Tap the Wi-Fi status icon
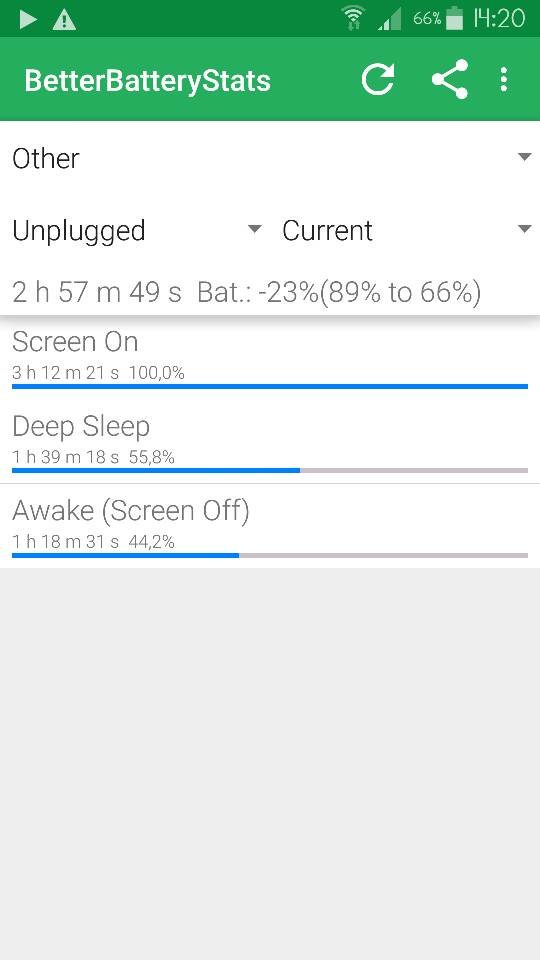 353,18
